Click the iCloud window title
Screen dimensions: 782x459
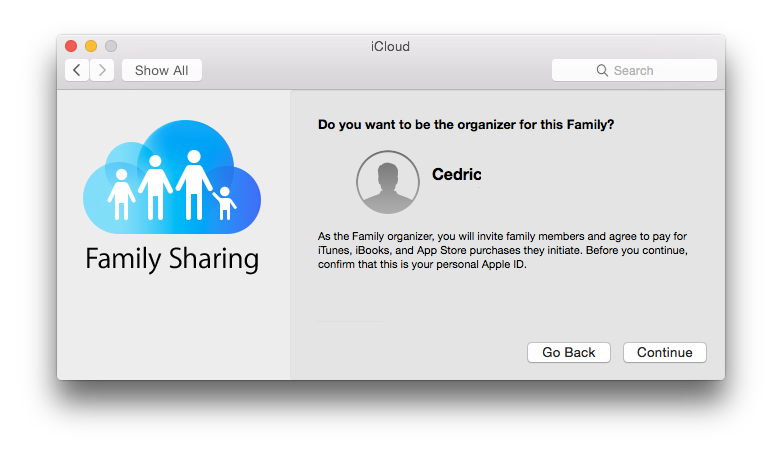[390, 46]
